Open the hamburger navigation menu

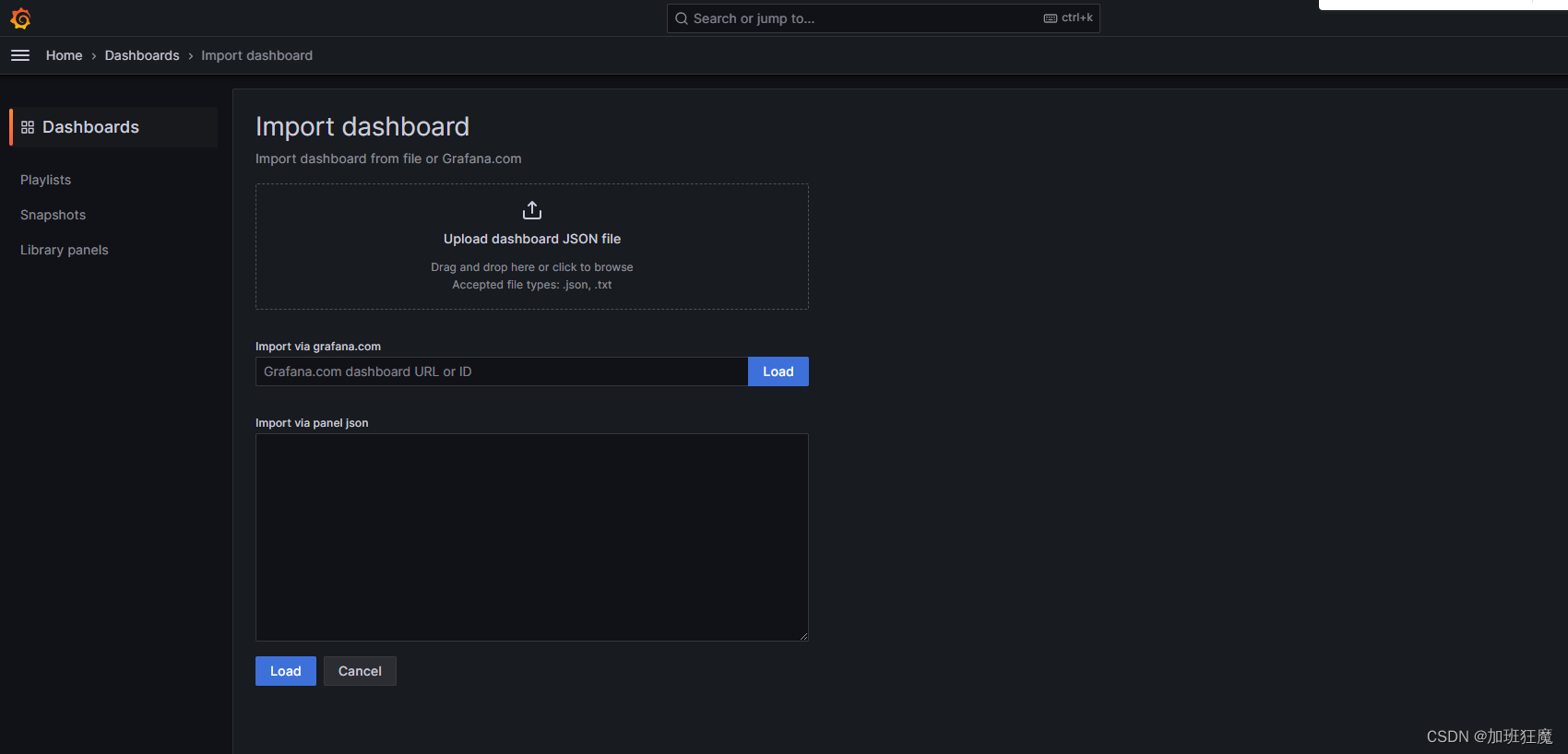20,55
